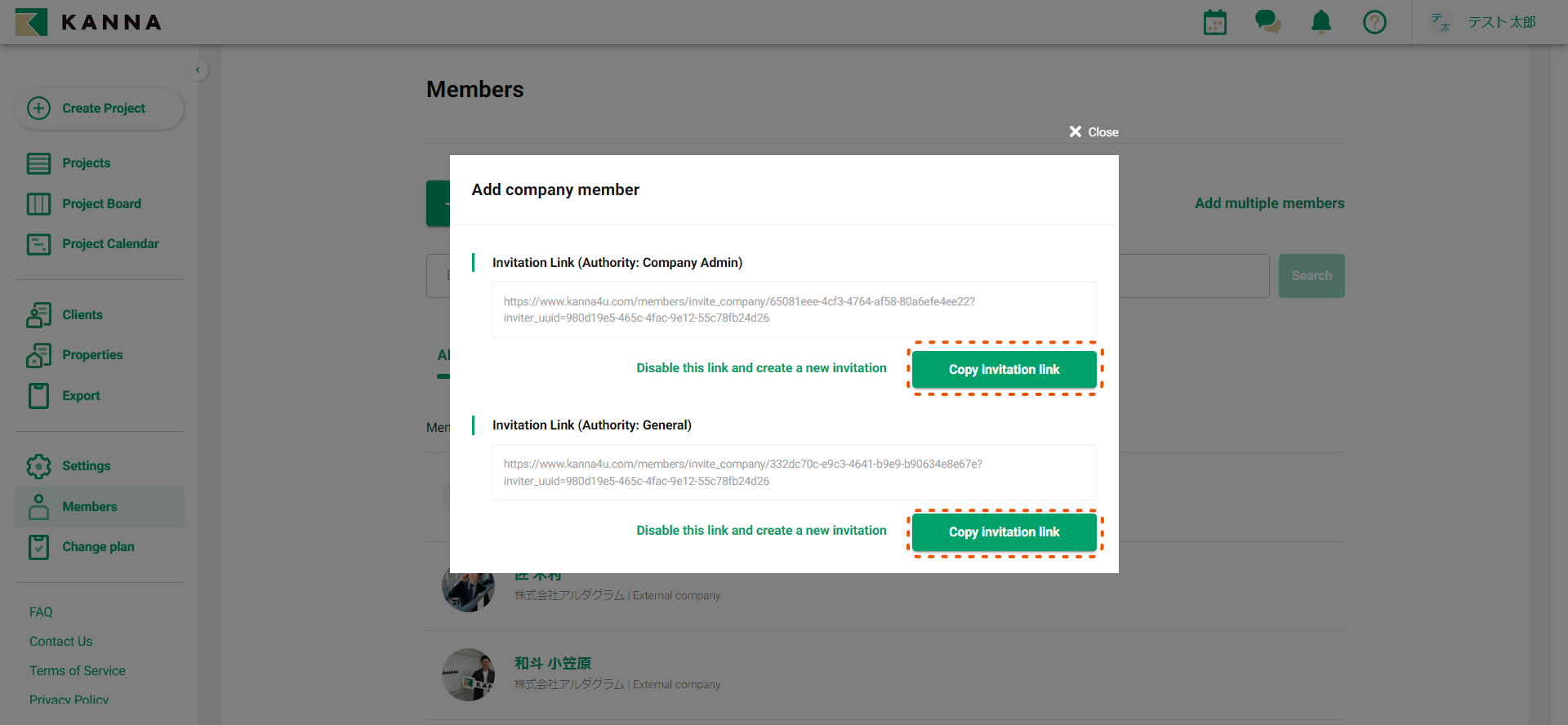Click the Projects list icon in sidebar
1568x725 pixels.
click(x=38, y=163)
